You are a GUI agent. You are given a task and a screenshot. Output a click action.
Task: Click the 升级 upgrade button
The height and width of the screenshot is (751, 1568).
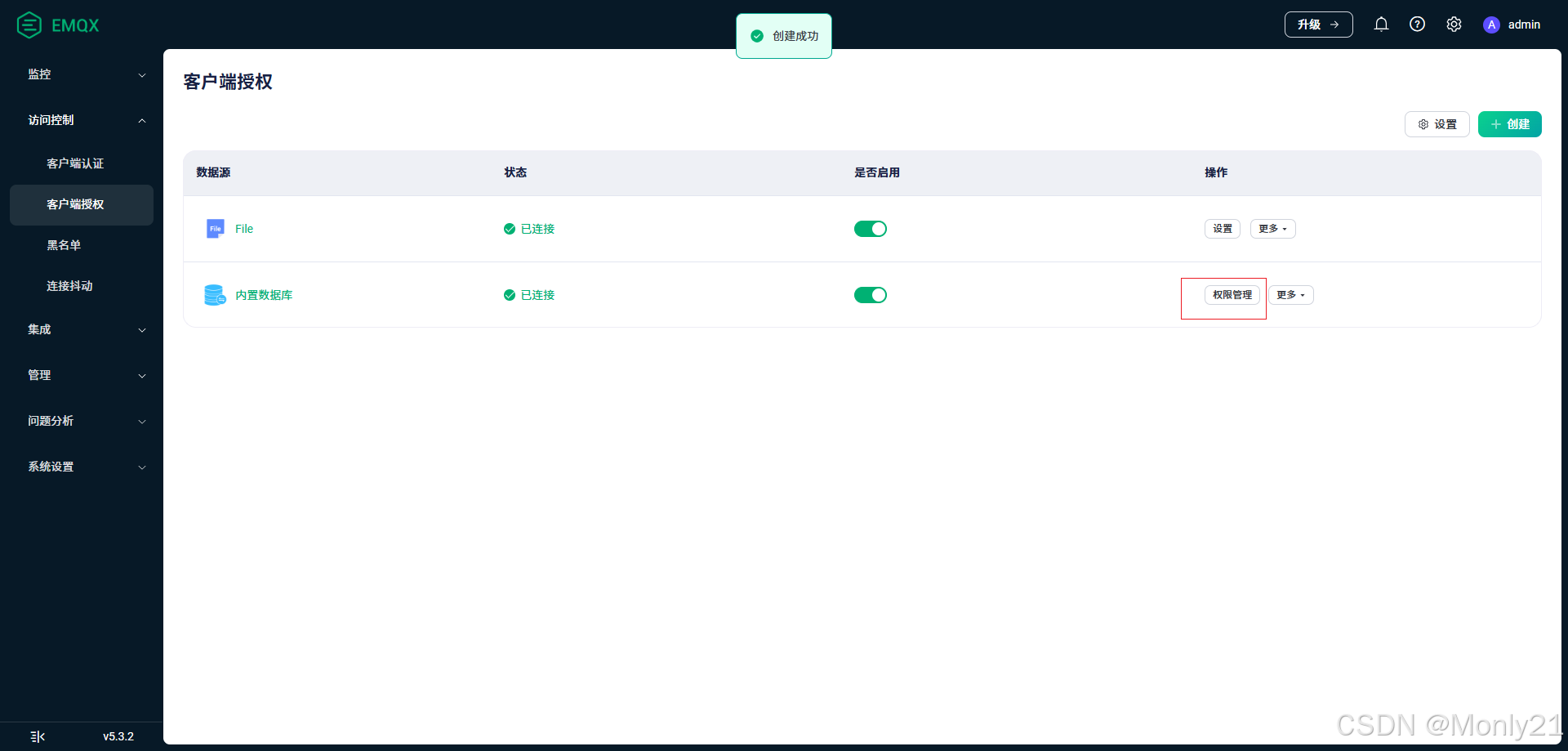[1318, 25]
